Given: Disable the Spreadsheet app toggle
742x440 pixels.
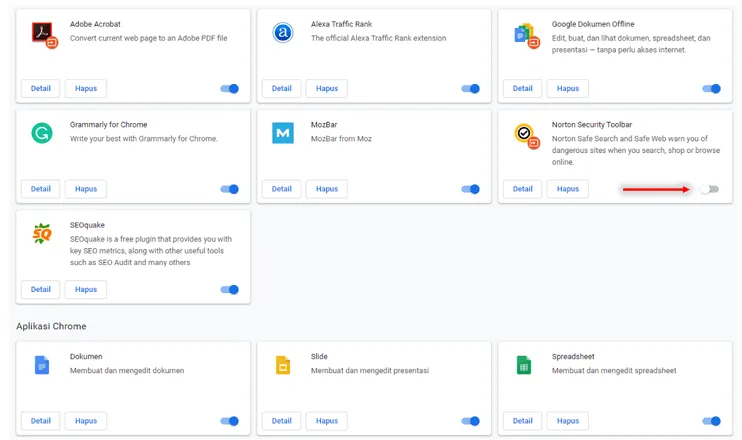Looking at the screenshot, I should pyautogui.click(x=711, y=421).
